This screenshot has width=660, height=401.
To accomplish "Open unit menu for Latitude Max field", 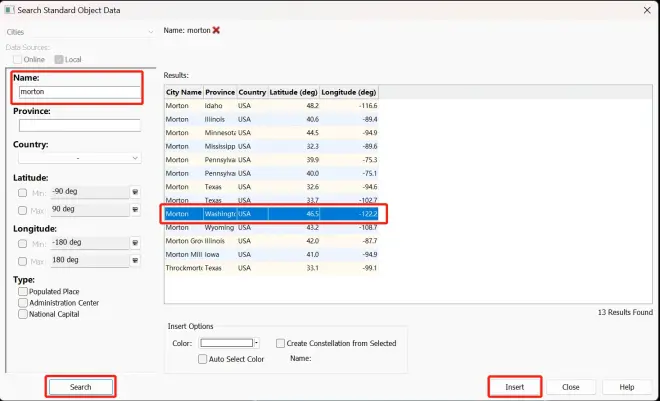I will [135, 210].
